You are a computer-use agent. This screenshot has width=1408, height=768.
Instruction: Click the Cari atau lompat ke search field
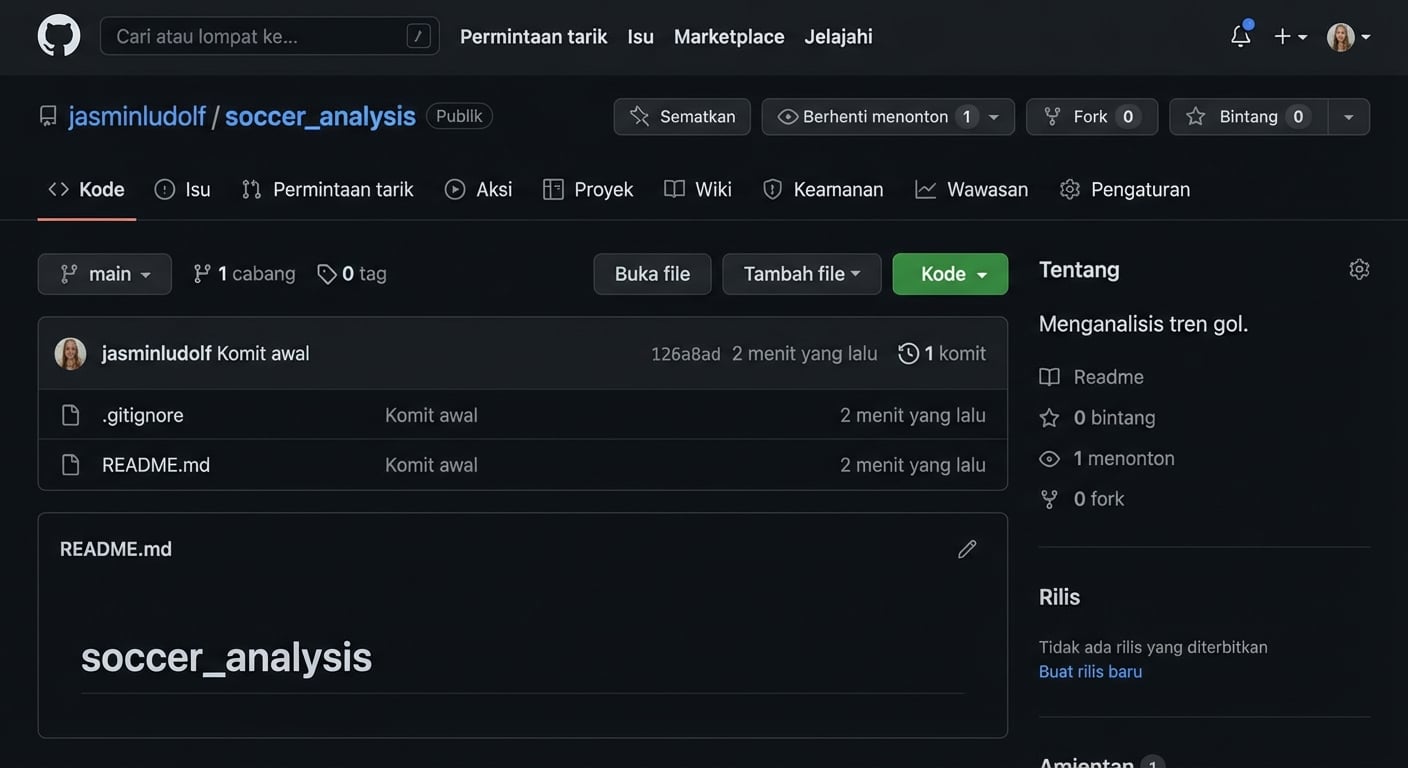270,36
